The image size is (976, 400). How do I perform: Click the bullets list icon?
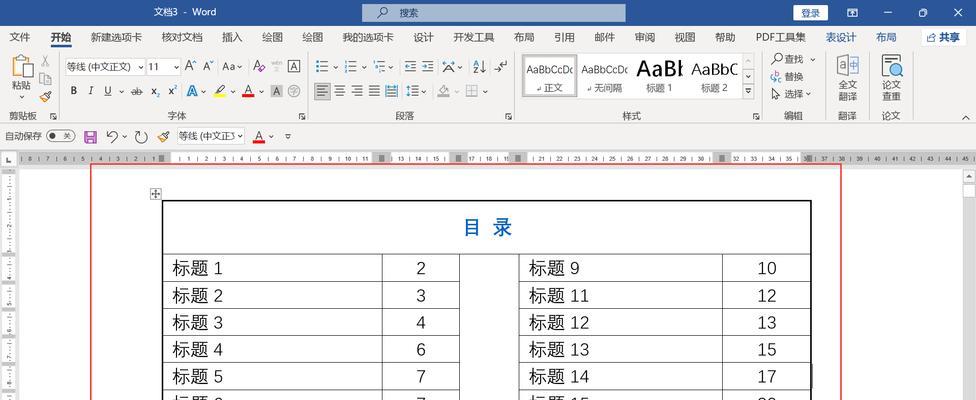[321, 66]
